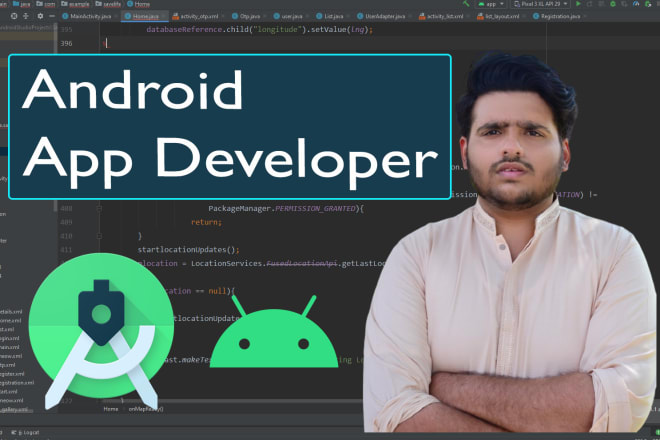This screenshot has width=660, height=440.
Task: Open the profiler gauge icon in toolbar
Action: [x=636, y=4]
